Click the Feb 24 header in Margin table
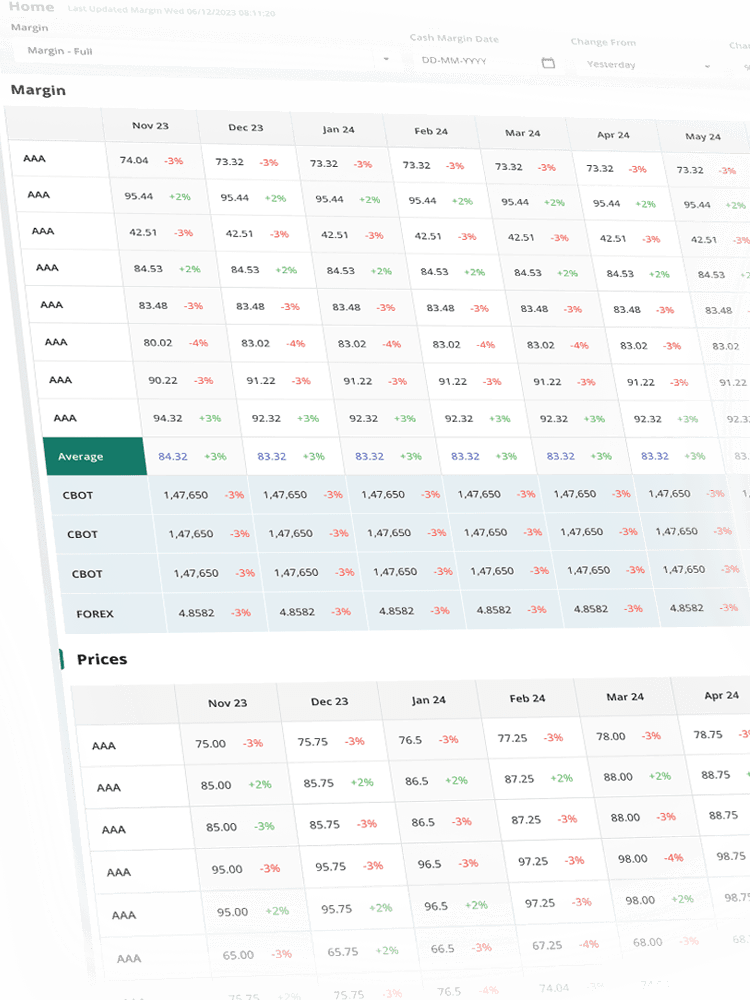 [431, 131]
